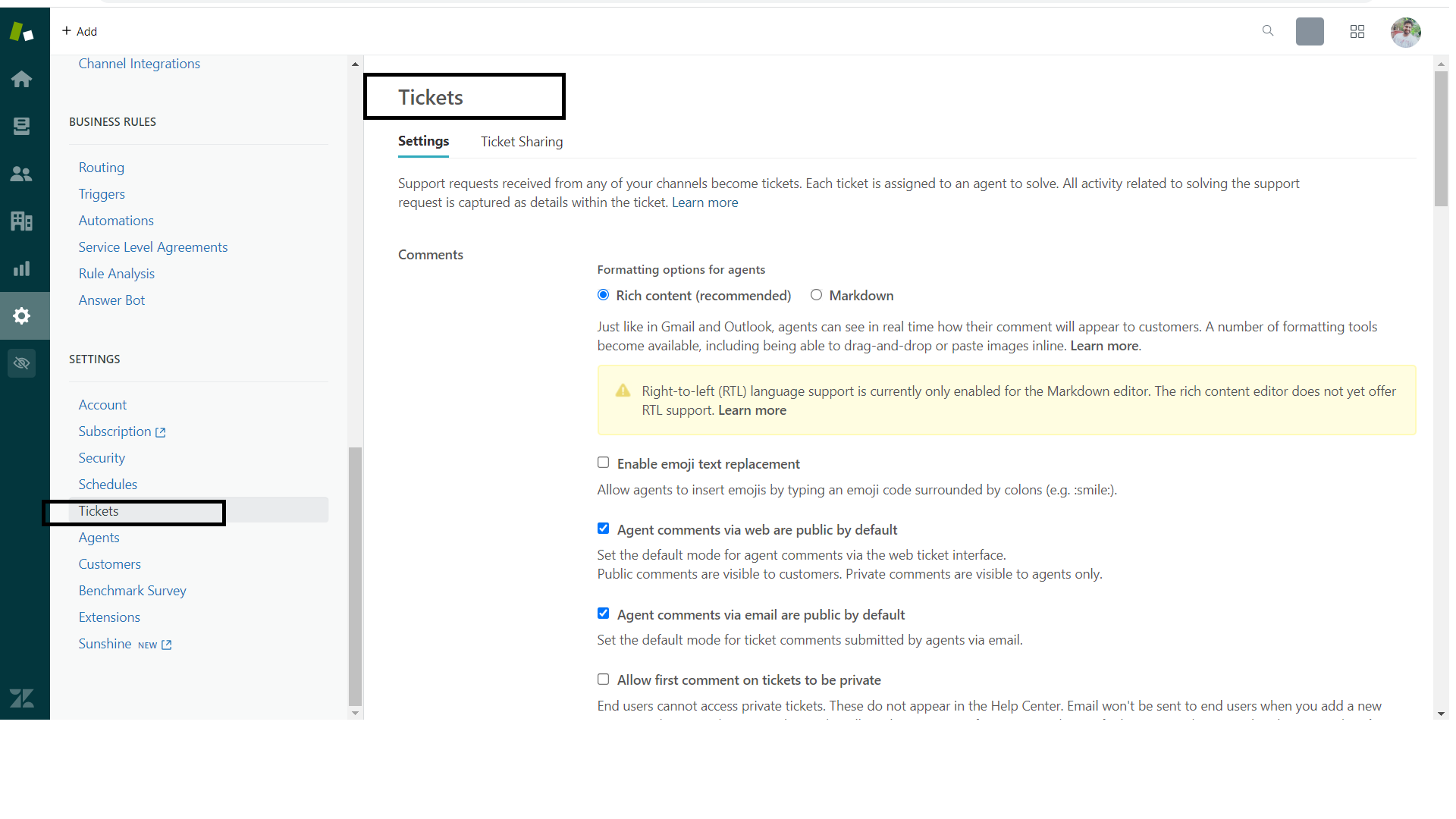Check allow first comment to be private

(x=603, y=679)
